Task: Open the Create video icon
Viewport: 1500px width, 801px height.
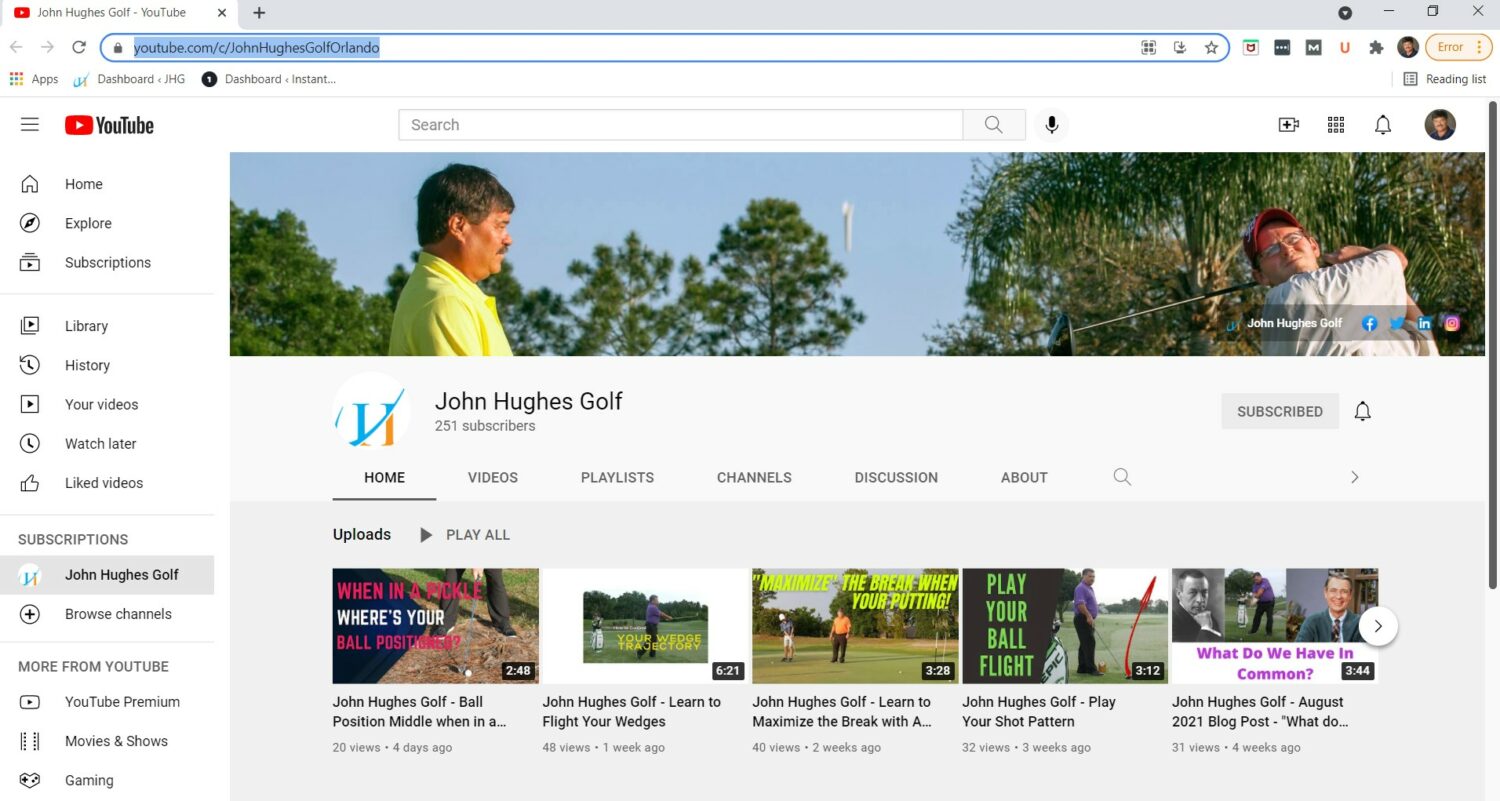Action: (1288, 125)
